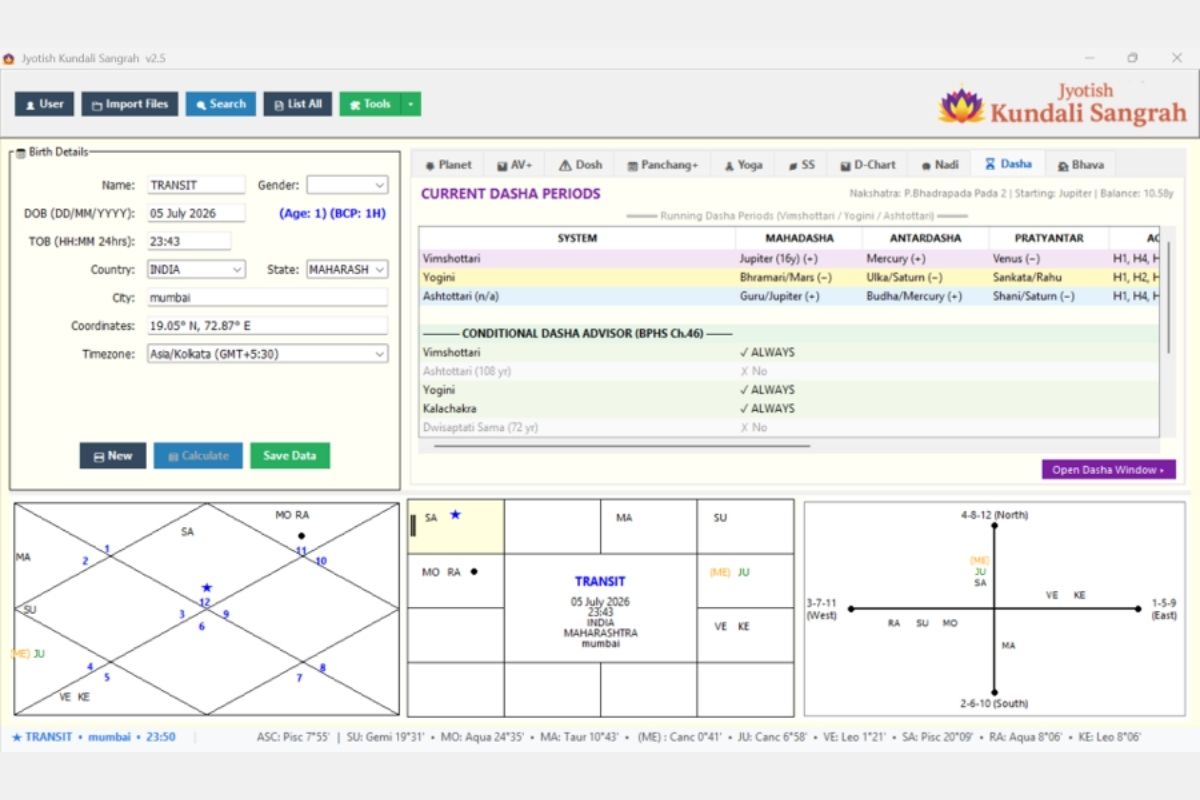Expand the Tools dropdown arrow
The image size is (1200, 800).
coord(411,104)
